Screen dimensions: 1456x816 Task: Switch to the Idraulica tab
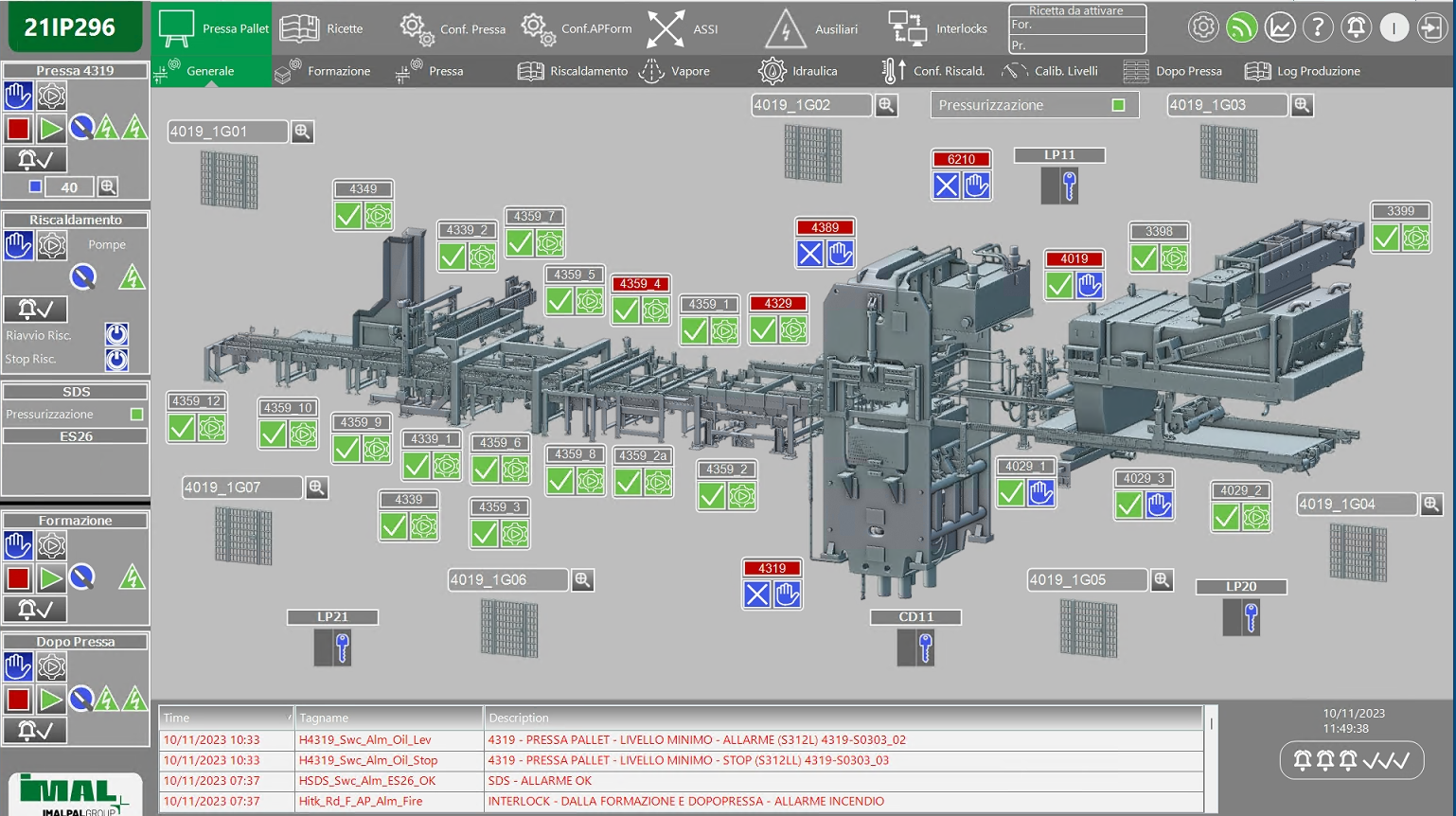click(x=798, y=71)
